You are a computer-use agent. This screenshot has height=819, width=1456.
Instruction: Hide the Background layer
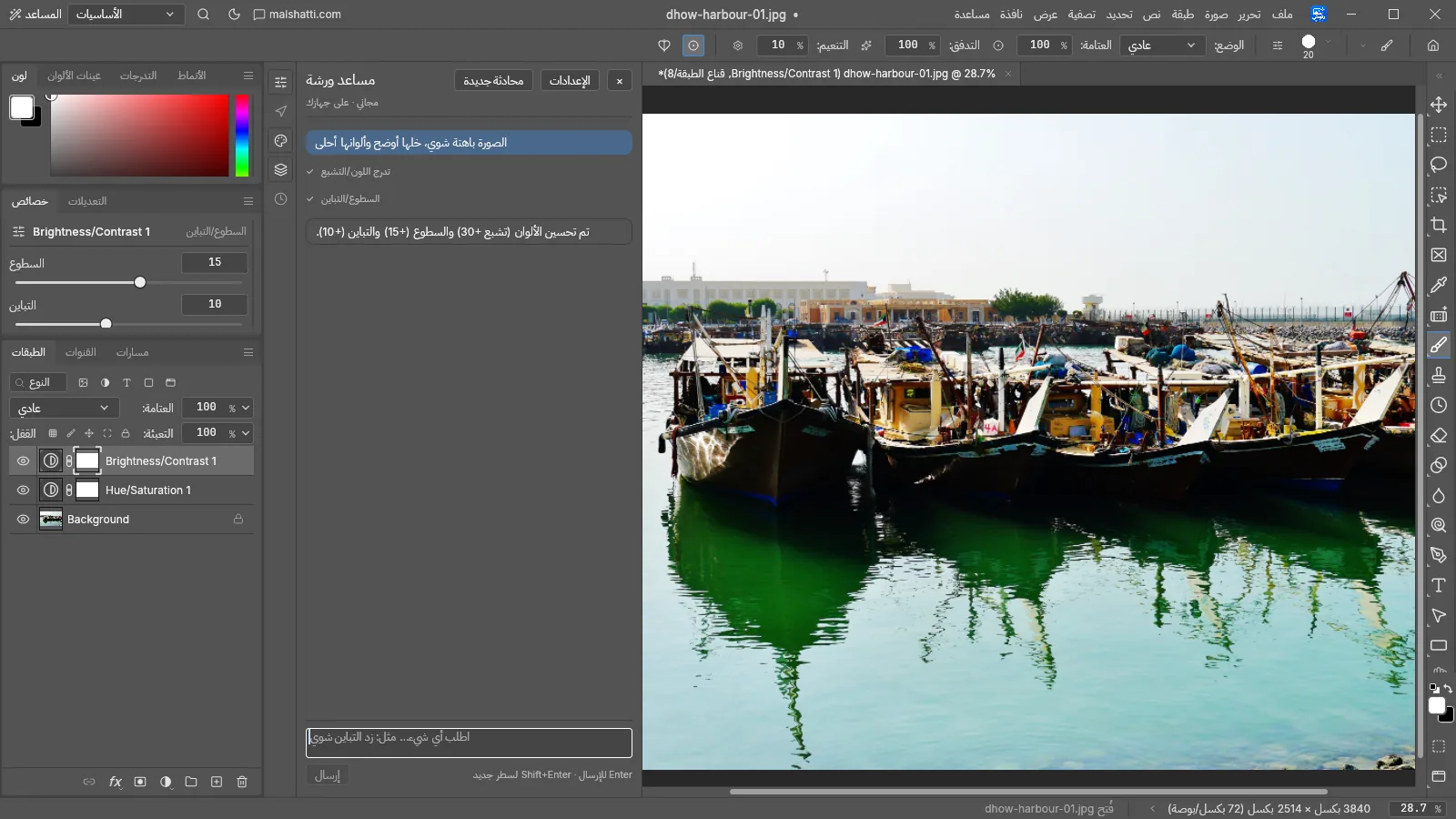point(24,520)
